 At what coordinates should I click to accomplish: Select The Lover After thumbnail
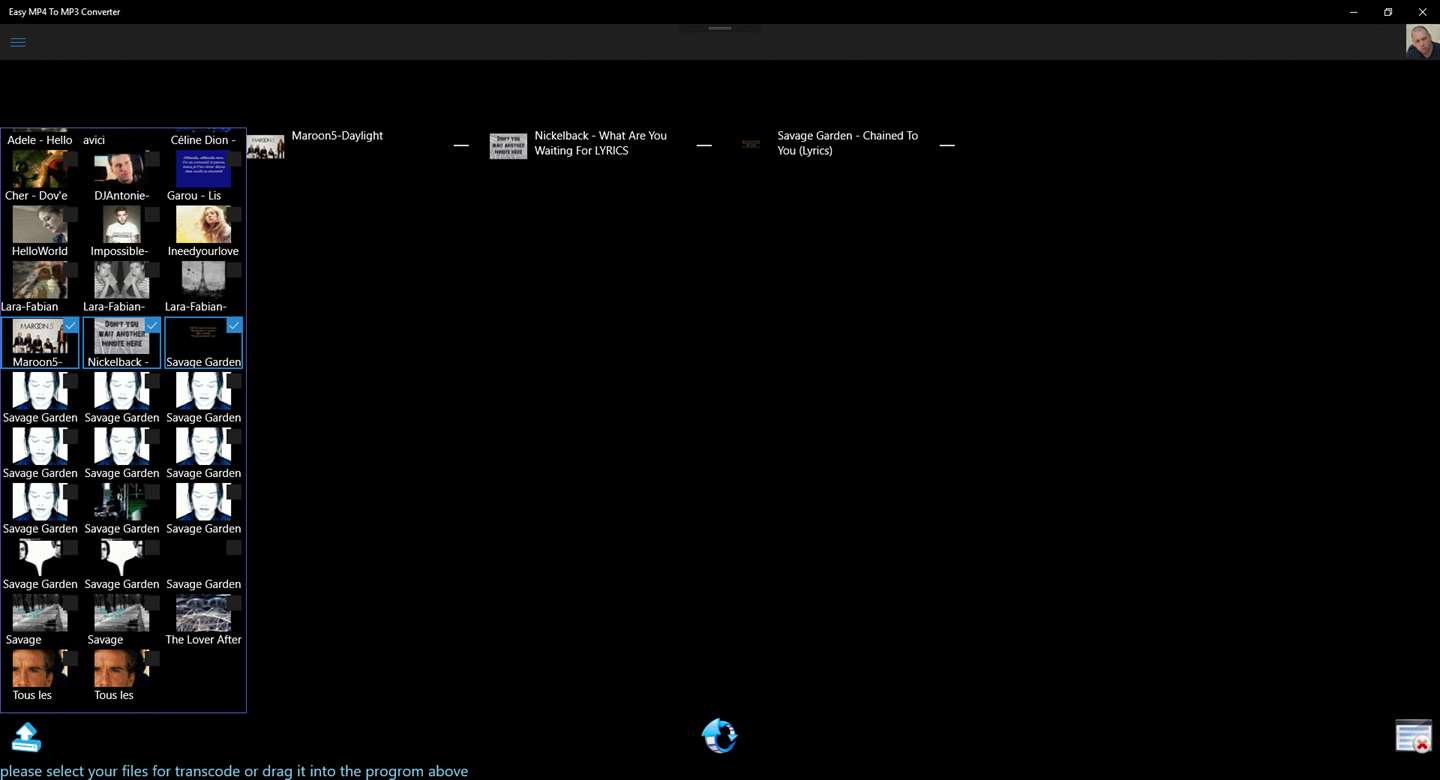point(203,613)
